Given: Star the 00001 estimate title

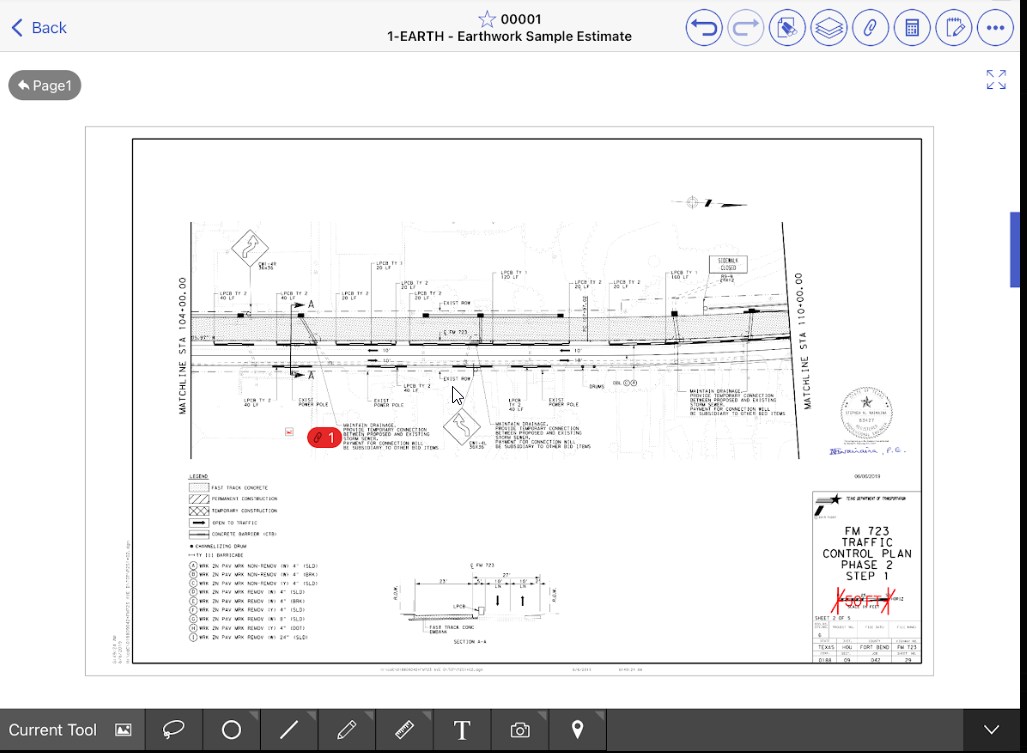Looking at the screenshot, I should pyautogui.click(x=487, y=18).
